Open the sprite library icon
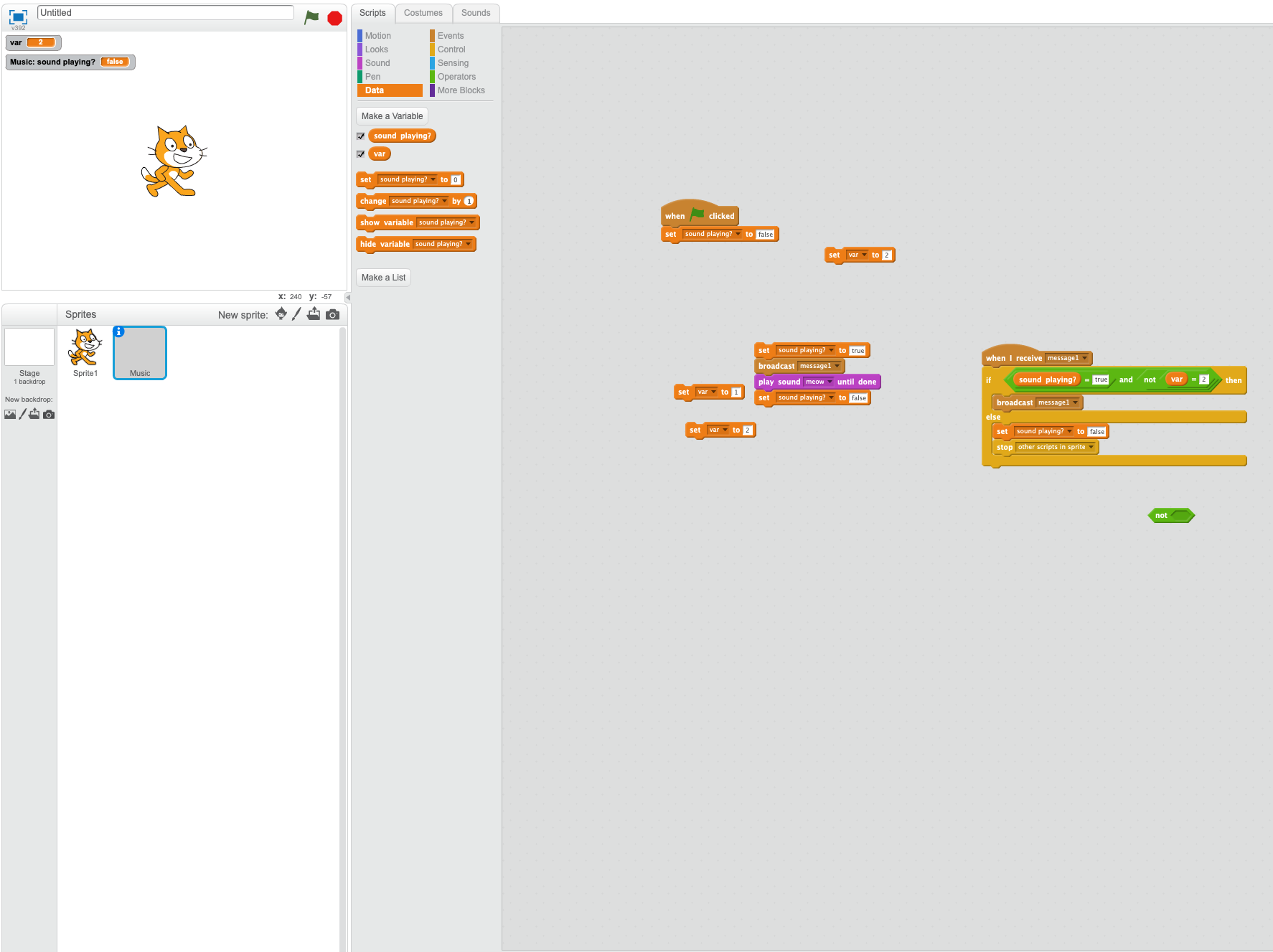The image size is (1273, 952). (280, 314)
